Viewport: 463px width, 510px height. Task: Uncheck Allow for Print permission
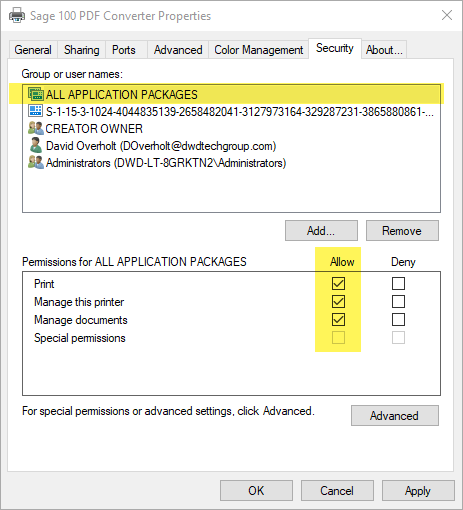coord(338,284)
